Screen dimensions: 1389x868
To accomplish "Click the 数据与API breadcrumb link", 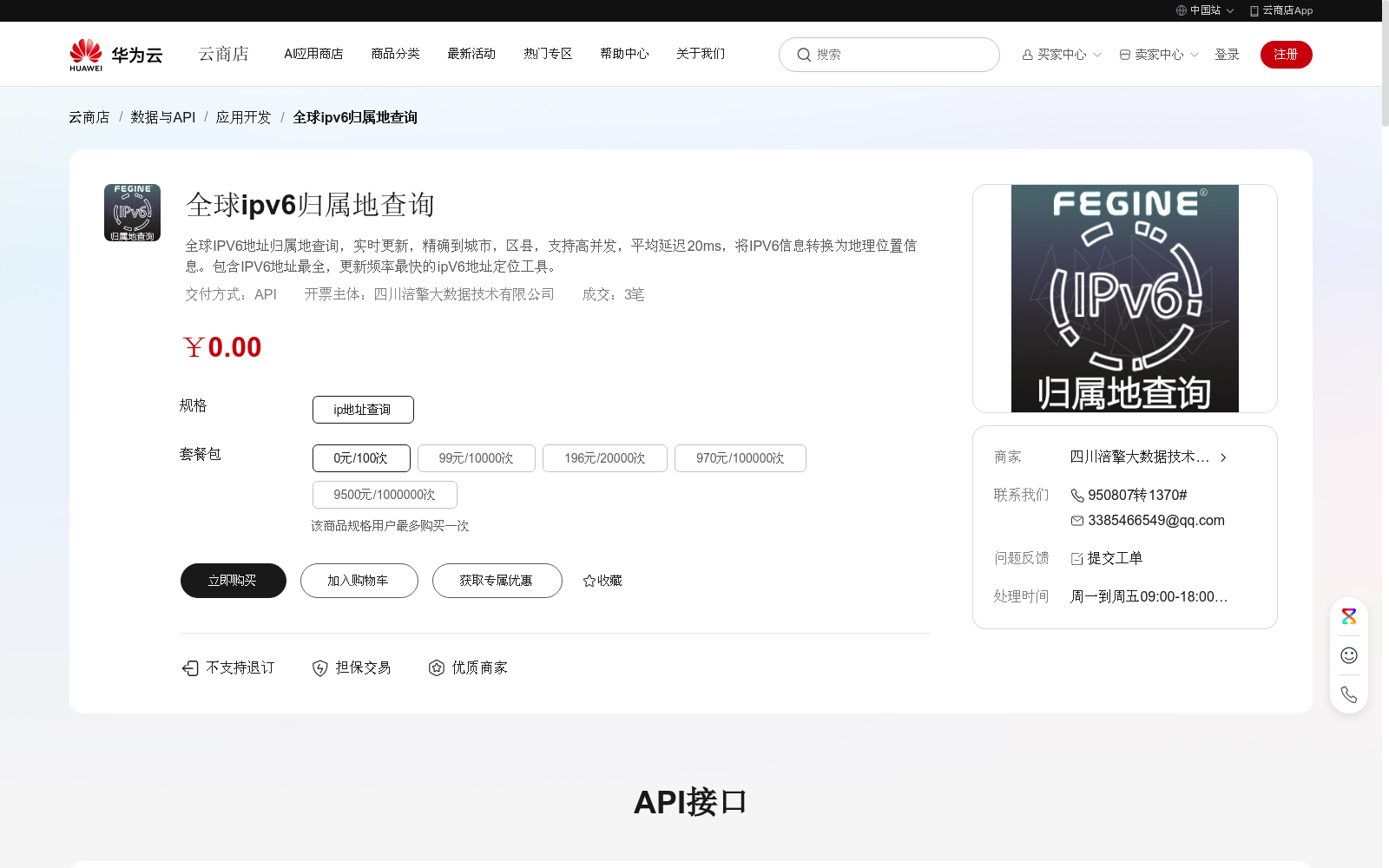I will click(163, 117).
